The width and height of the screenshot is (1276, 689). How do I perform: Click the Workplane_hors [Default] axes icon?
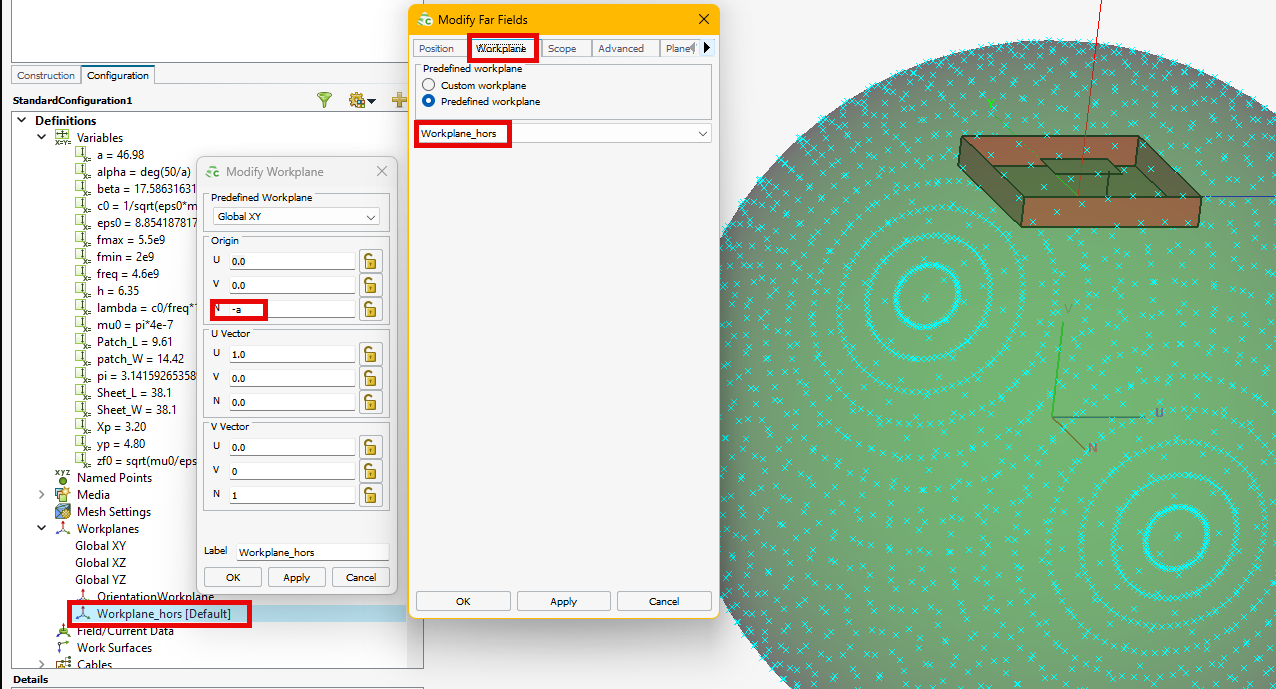coord(84,614)
